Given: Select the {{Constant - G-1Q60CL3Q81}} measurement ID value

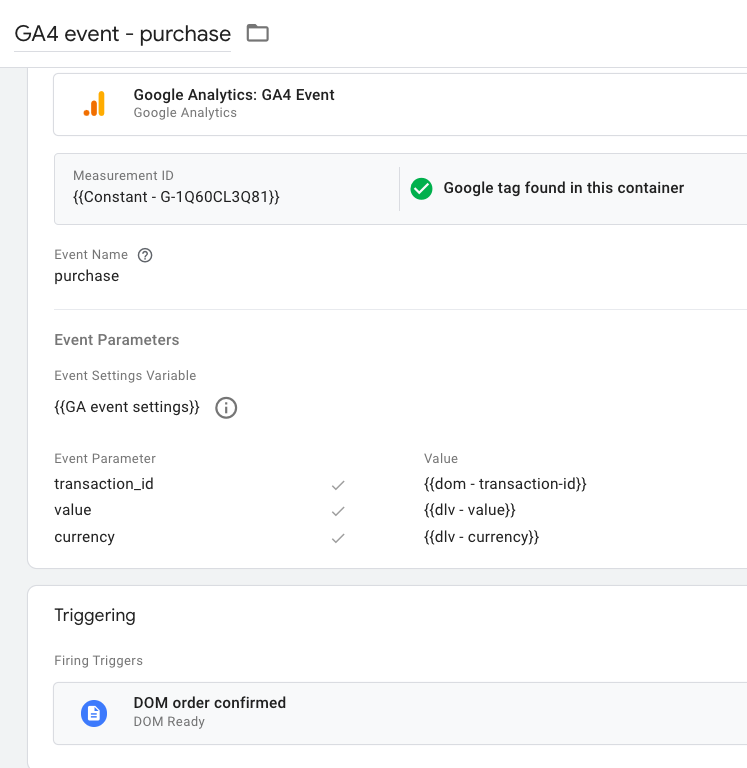Looking at the screenshot, I should tap(176, 197).
